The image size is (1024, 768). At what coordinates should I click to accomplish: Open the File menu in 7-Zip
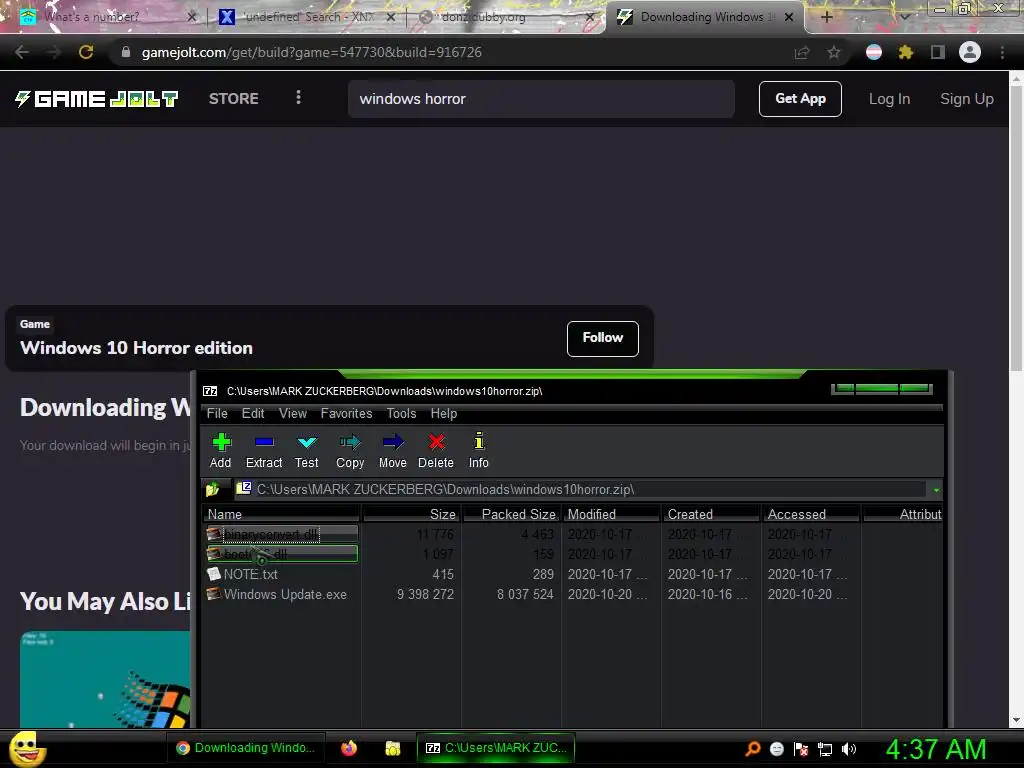click(217, 413)
